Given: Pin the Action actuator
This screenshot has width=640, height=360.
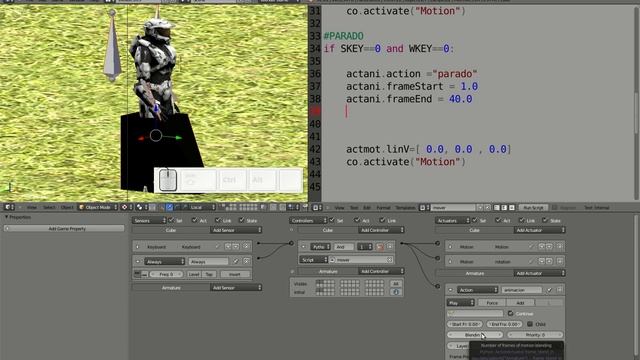Looking at the screenshot, I should click(x=549, y=290).
